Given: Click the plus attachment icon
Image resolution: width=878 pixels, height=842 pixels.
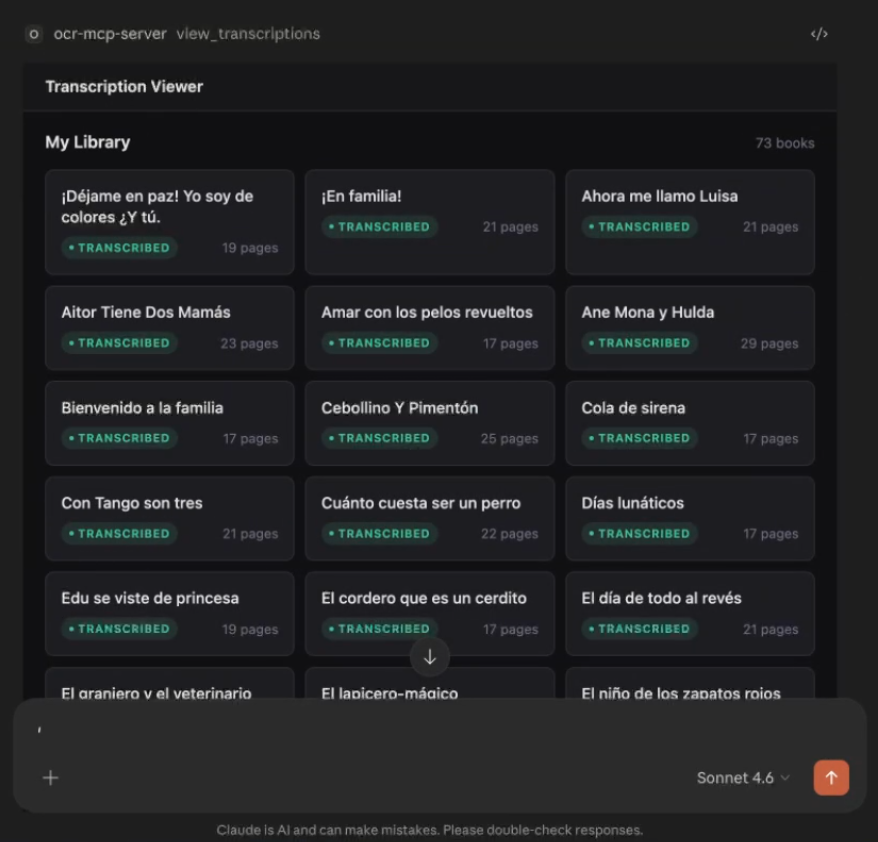Looking at the screenshot, I should [x=50, y=778].
